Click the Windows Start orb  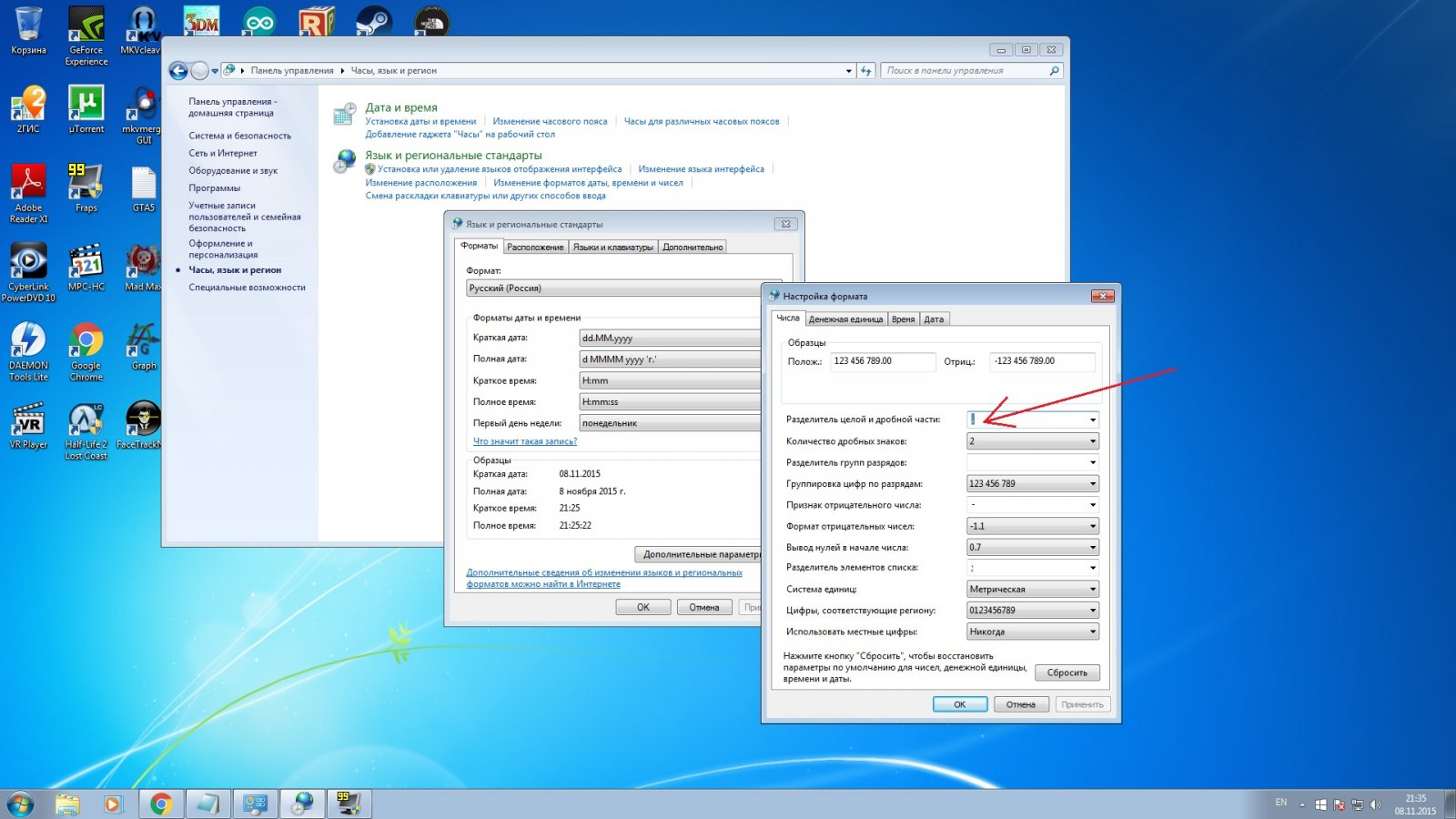[20, 804]
